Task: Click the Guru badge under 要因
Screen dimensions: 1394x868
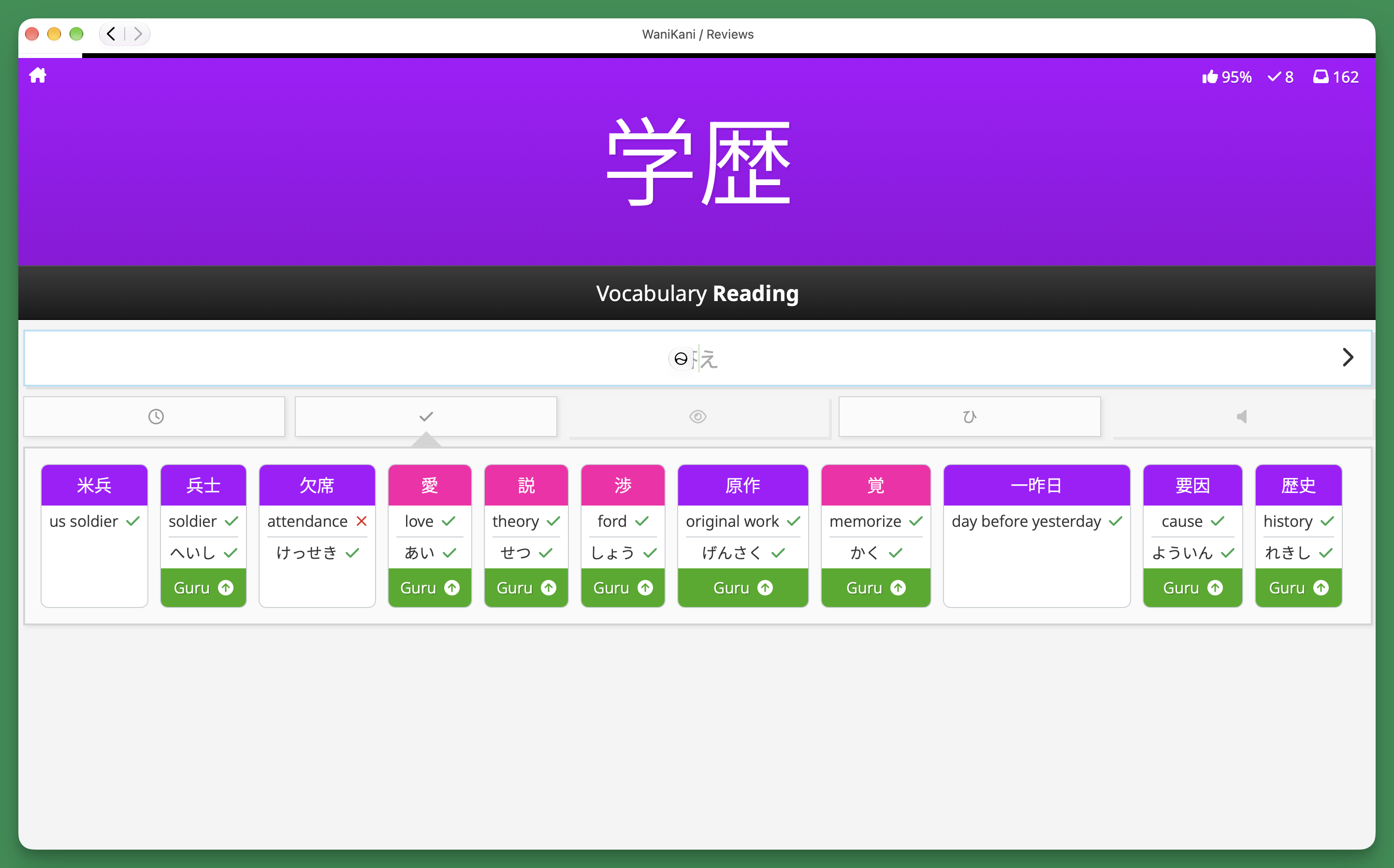Action: click(1192, 588)
